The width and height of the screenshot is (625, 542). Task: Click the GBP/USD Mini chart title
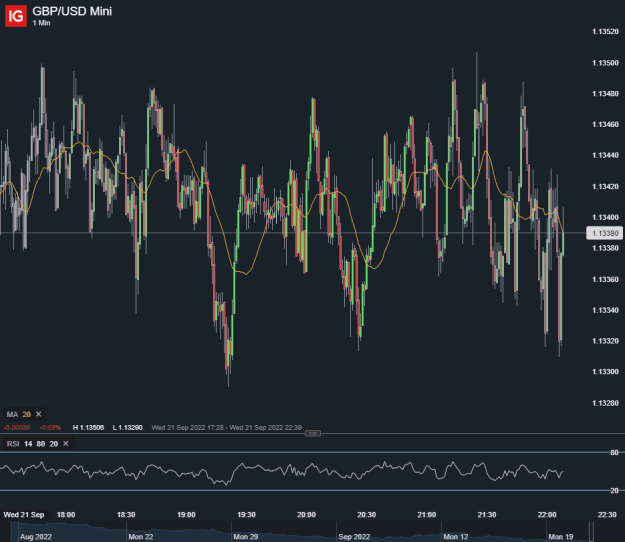(x=72, y=11)
